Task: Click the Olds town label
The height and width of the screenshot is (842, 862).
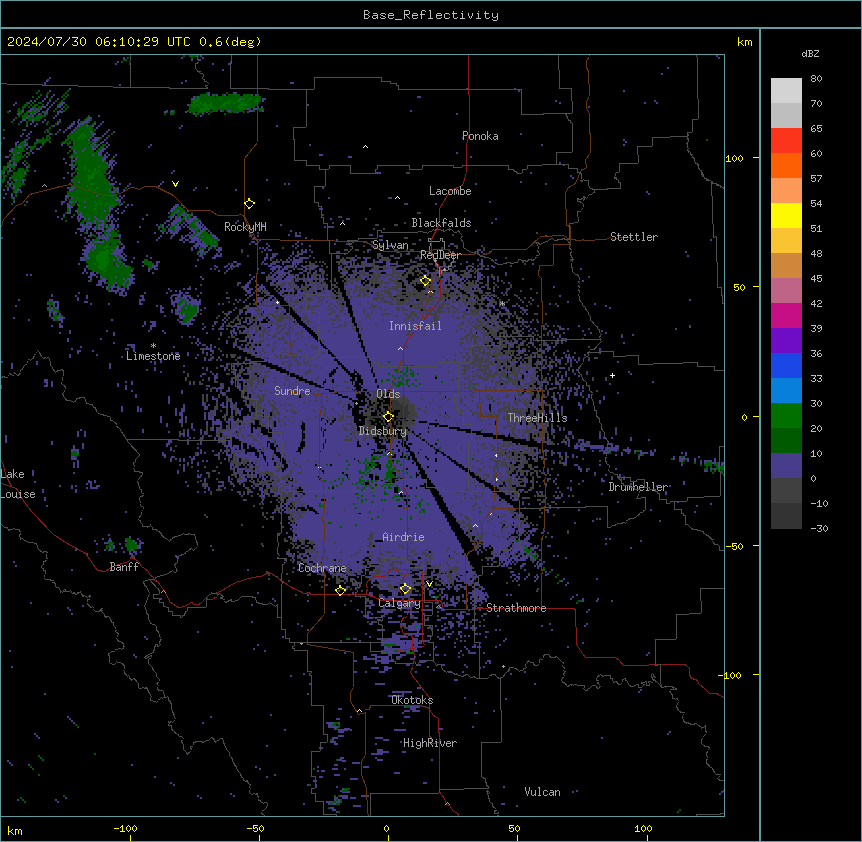Action: 388,394
